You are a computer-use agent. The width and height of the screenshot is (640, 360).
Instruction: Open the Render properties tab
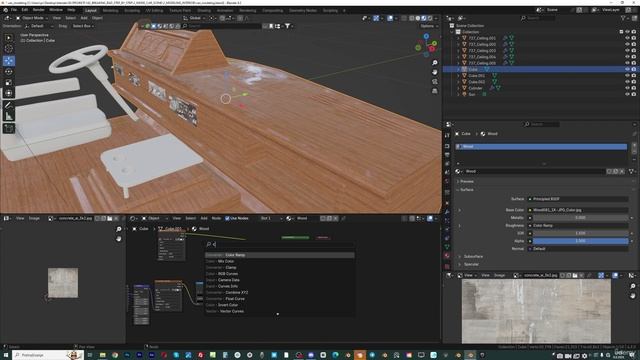tap(447, 146)
